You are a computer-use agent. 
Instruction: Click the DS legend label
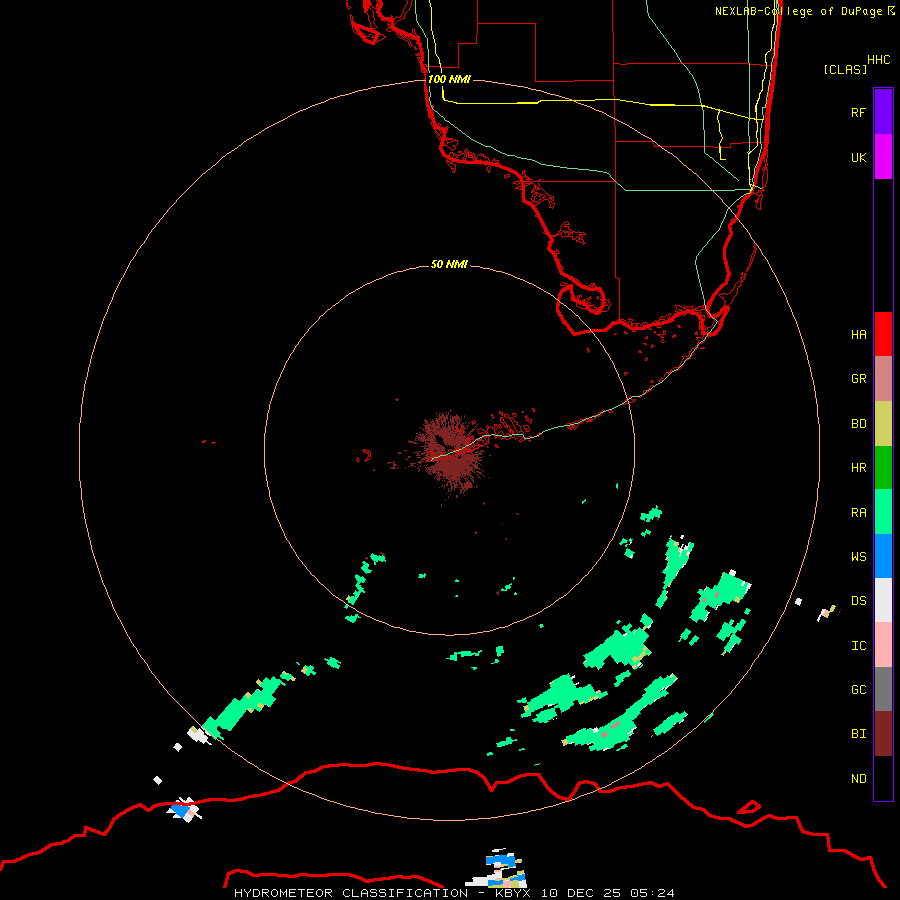[x=858, y=601]
